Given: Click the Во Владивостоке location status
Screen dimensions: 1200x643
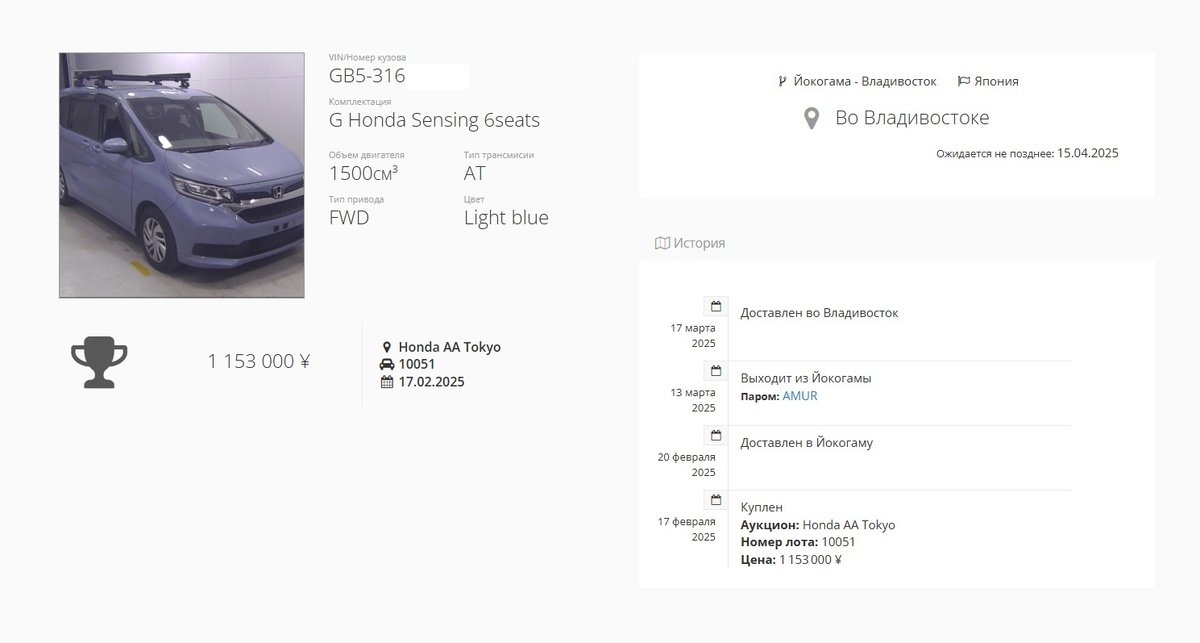Looking at the screenshot, I should coord(912,118).
